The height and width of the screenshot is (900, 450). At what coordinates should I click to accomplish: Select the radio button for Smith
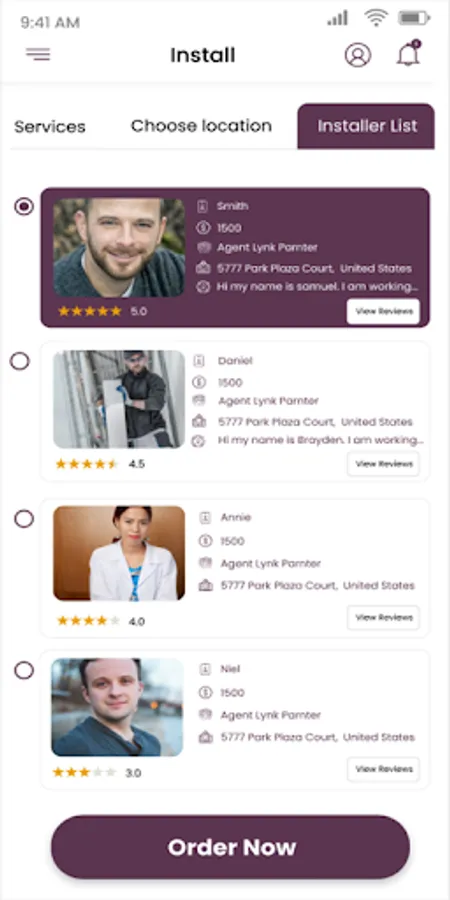coord(24,206)
